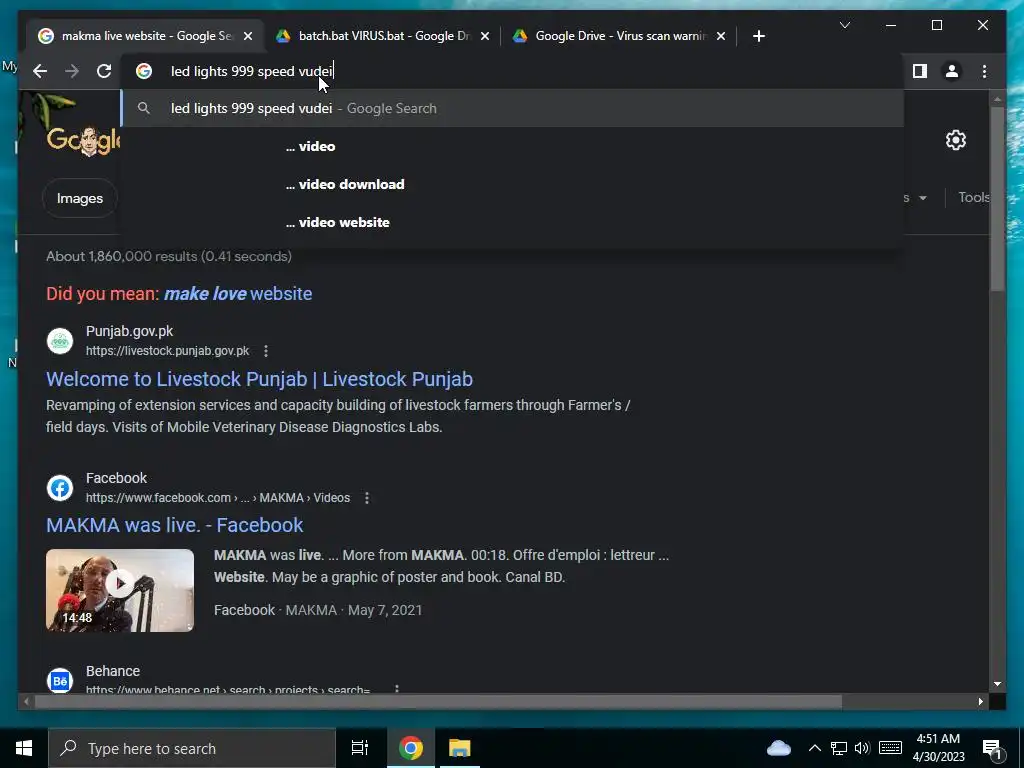The height and width of the screenshot is (768, 1024).
Task: Open Chrome's three-dot menu
Action: (984, 71)
